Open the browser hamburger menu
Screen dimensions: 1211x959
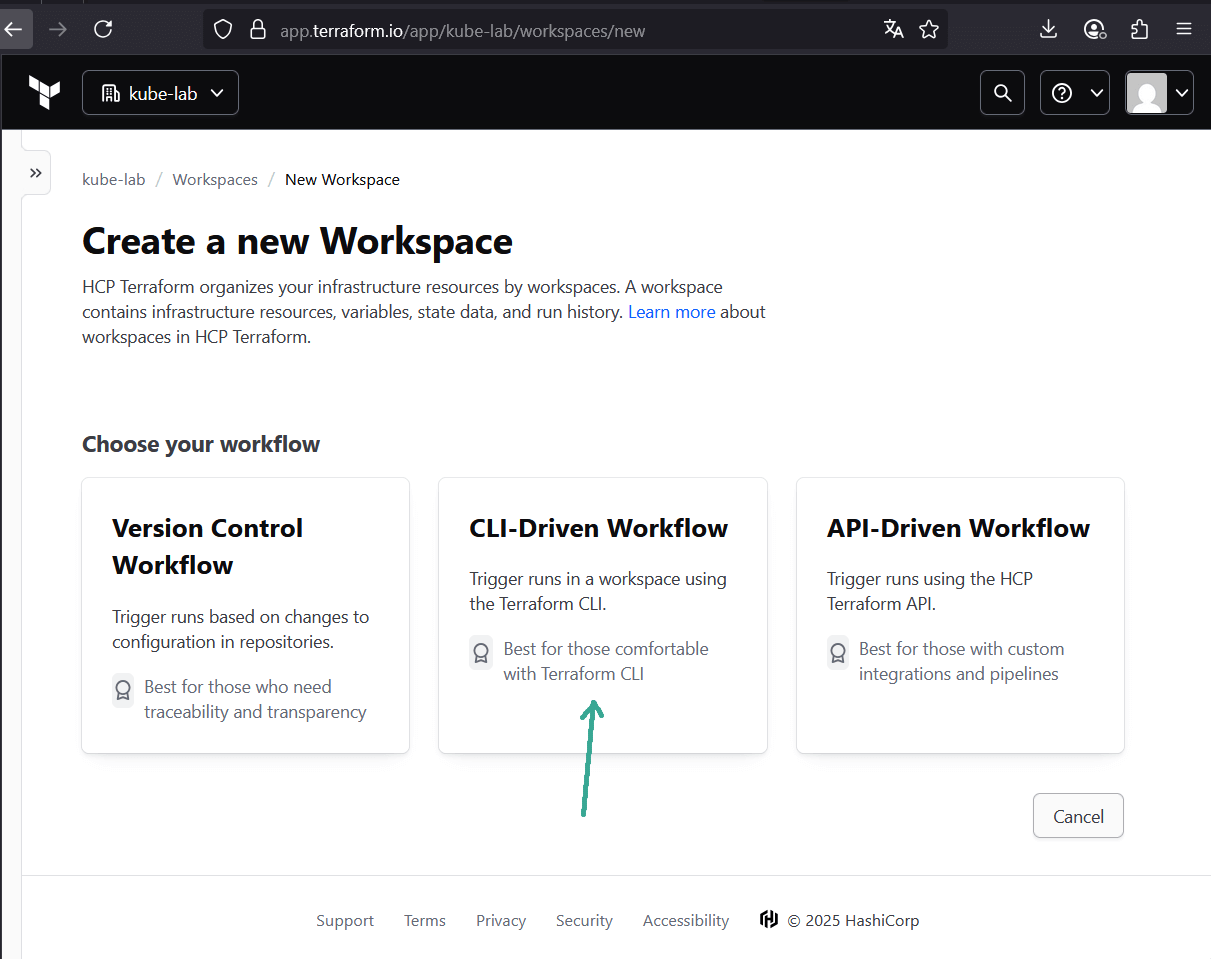[x=1184, y=29]
